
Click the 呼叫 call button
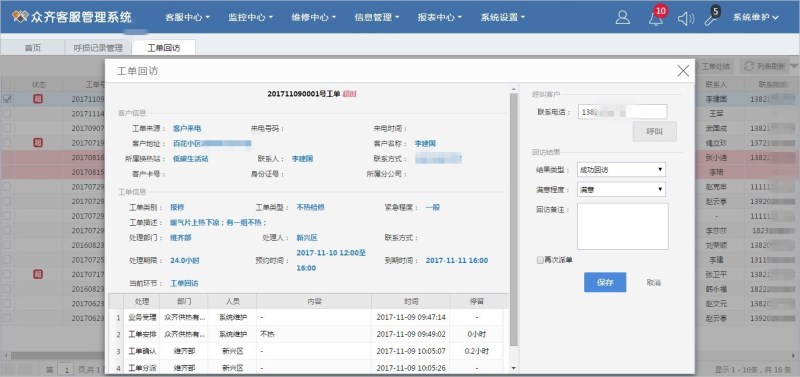pyautogui.click(x=655, y=132)
